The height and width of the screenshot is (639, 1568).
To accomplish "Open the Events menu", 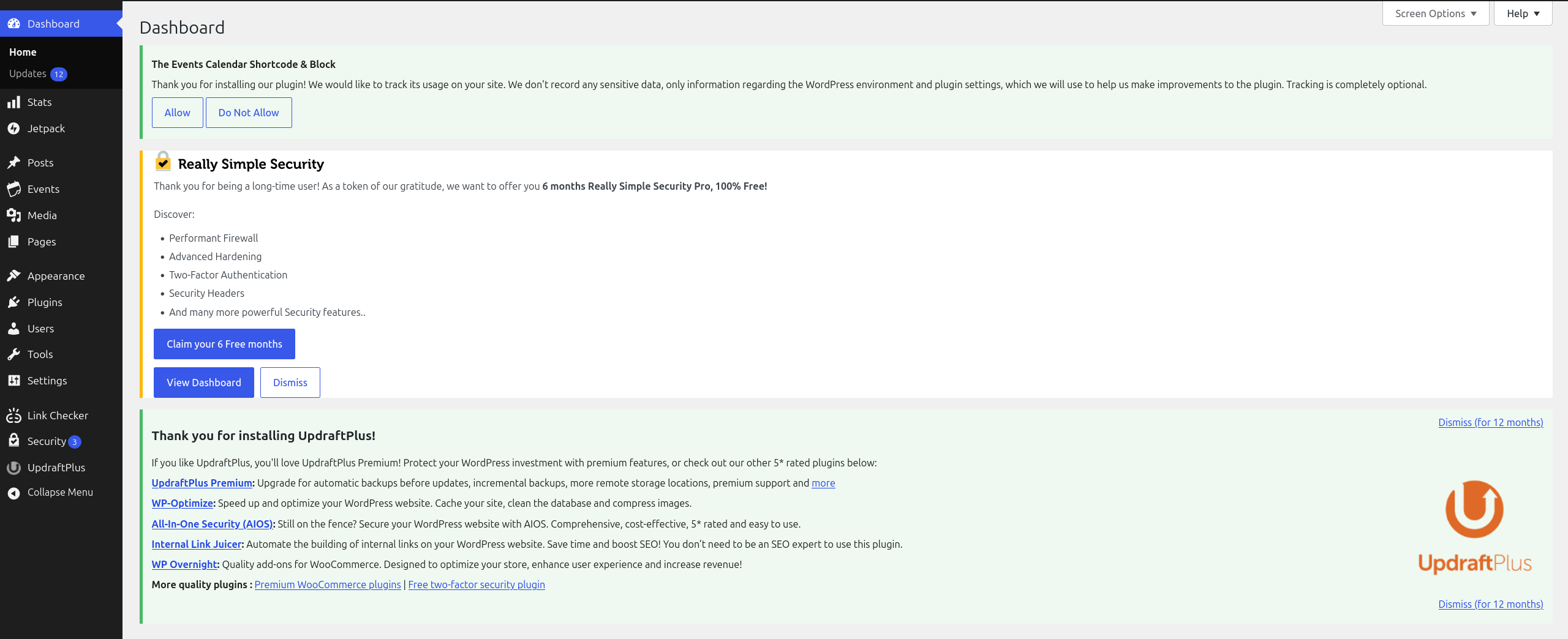I will pyautogui.click(x=61, y=189).
